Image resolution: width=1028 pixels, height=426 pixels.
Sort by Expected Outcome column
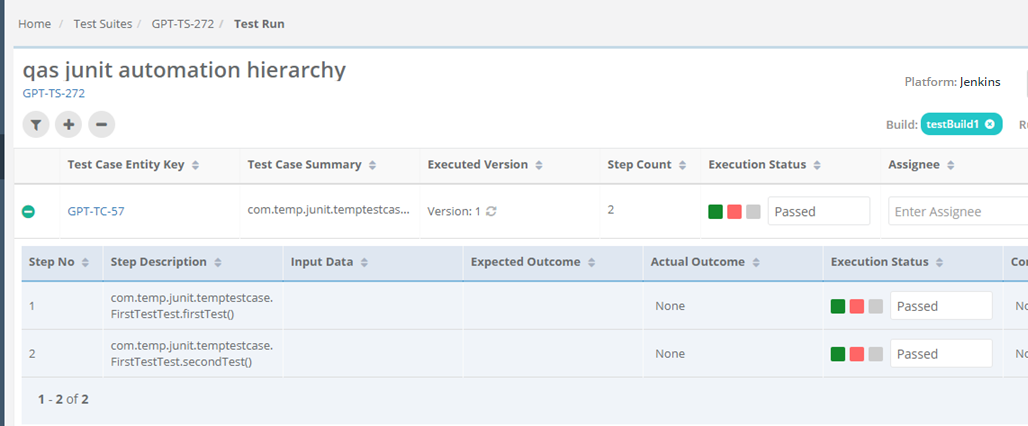pos(591,262)
